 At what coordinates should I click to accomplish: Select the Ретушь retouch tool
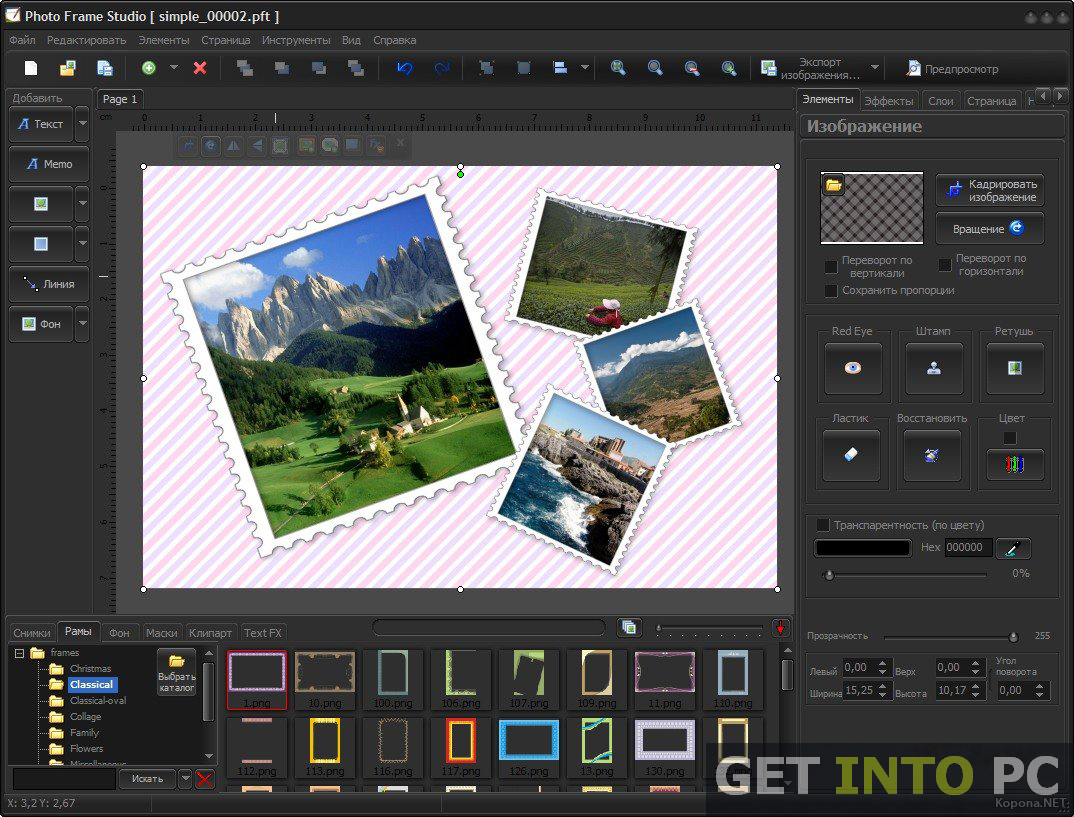click(x=1014, y=368)
